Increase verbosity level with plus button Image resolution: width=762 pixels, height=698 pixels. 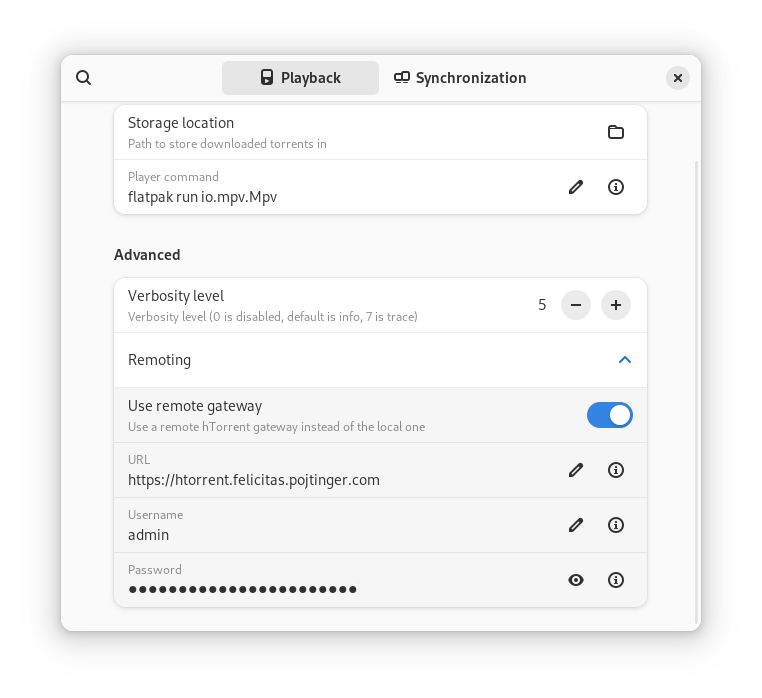click(616, 305)
